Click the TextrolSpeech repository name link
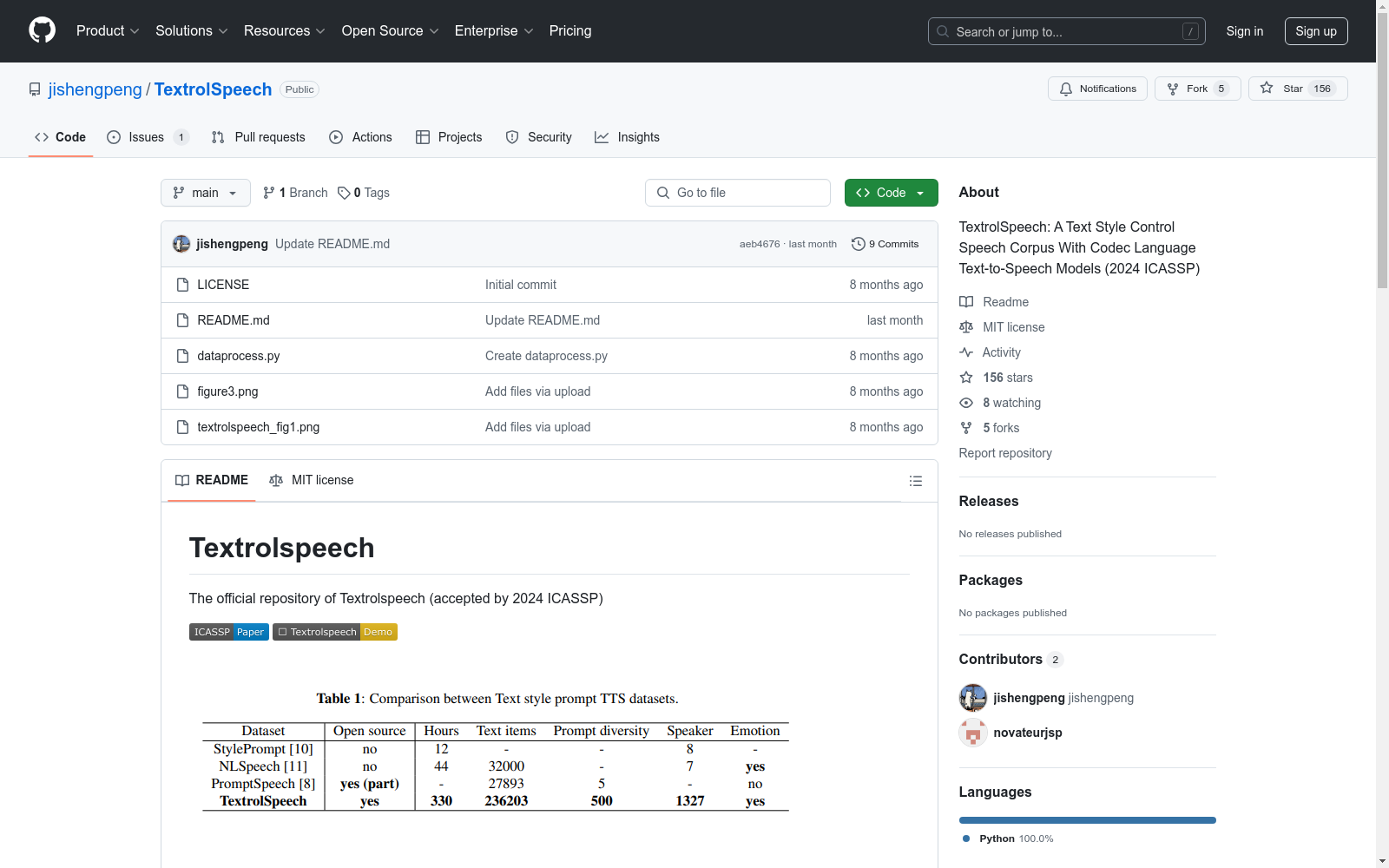The width and height of the screenshot is (1389, 868). click(213, 89)
